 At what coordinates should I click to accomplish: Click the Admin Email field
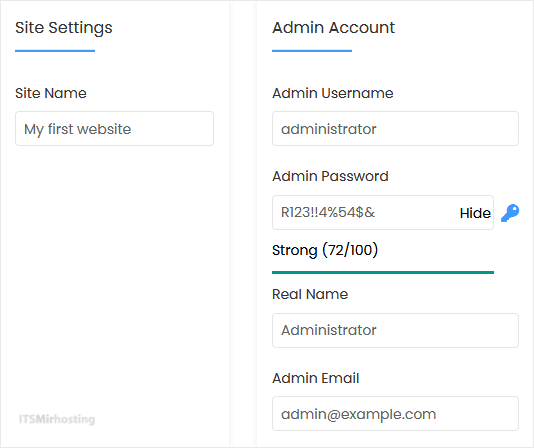395,414
